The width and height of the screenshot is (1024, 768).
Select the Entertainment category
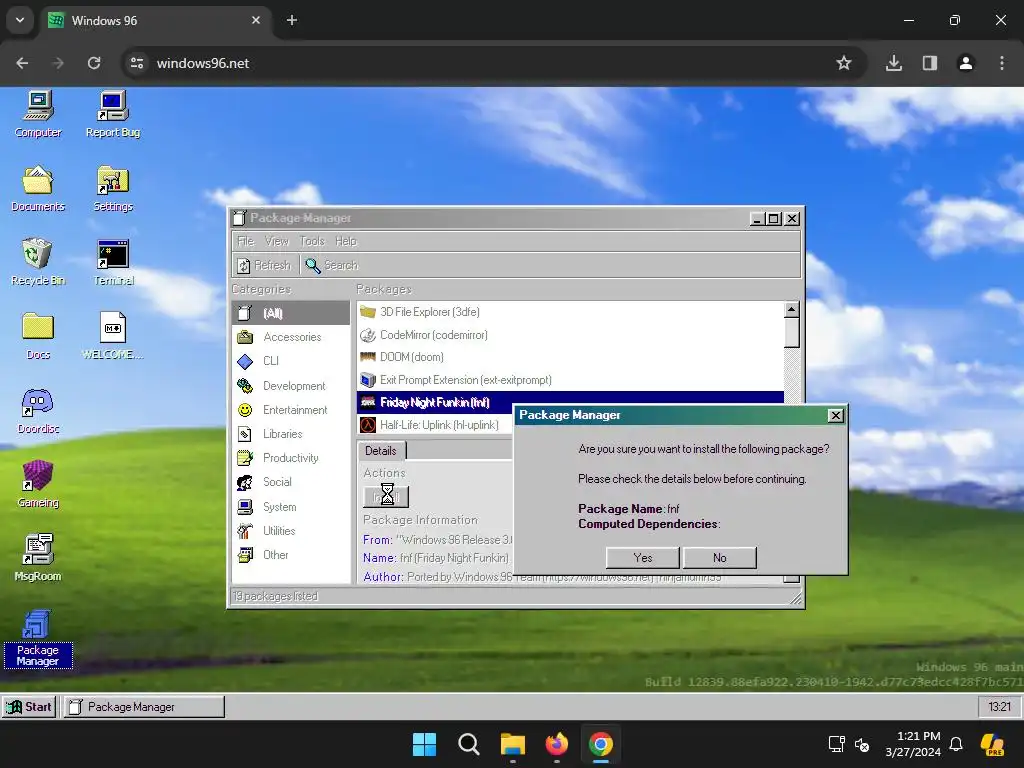click(291, 410)
